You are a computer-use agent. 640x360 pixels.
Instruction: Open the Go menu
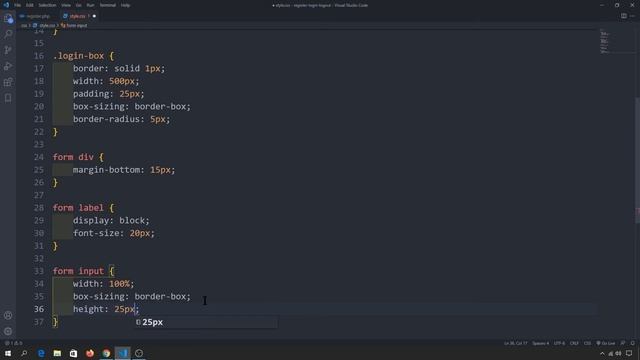pos(78,5)
